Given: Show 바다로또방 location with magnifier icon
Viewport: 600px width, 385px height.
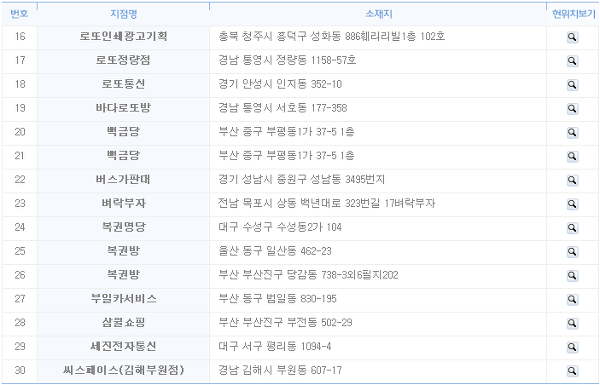Looking at the screenshot, I should (x=572, y=109).
